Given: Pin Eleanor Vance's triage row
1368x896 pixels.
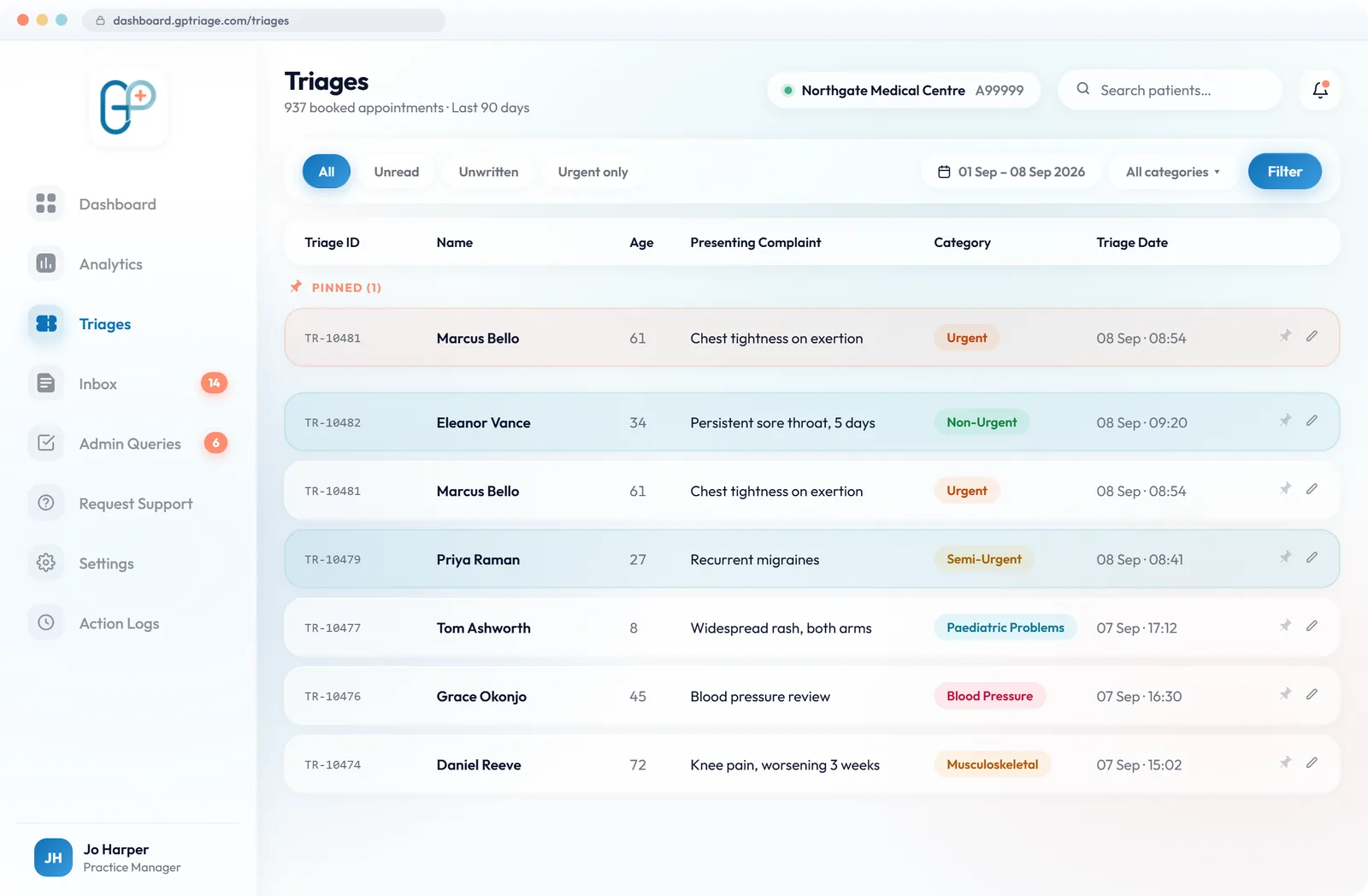Looking at the screenshot, I should pyautogui.click(x=1285, y=421).
